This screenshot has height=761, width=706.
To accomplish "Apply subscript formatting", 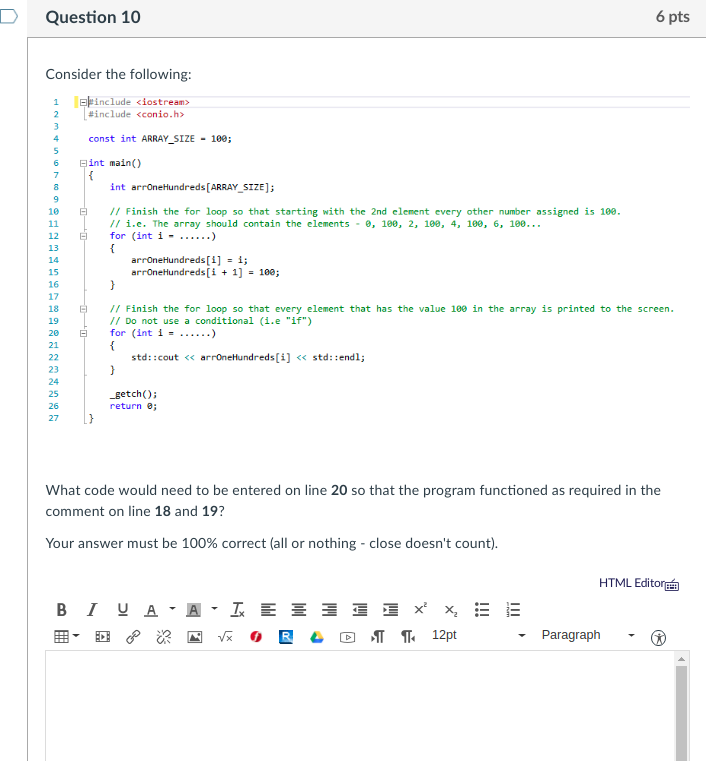I will (451, 611).
